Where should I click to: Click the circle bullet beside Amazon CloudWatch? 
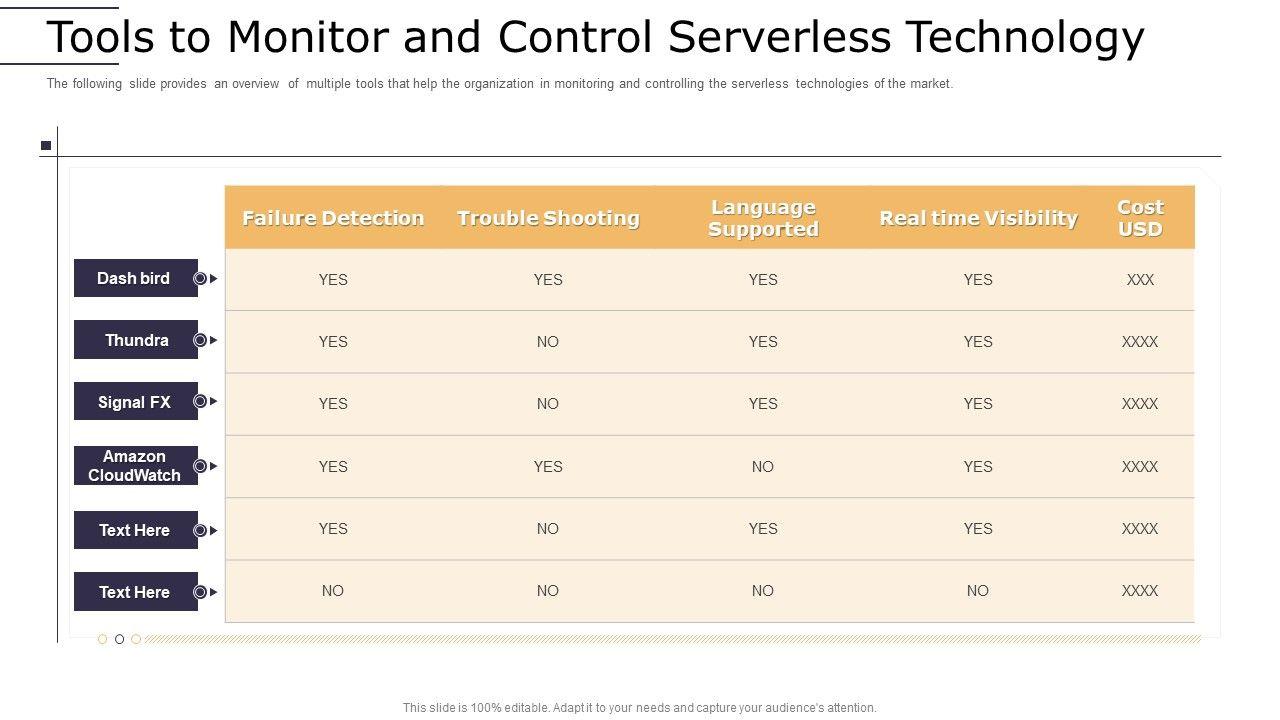pyautogui.click(x=200, y=466)
